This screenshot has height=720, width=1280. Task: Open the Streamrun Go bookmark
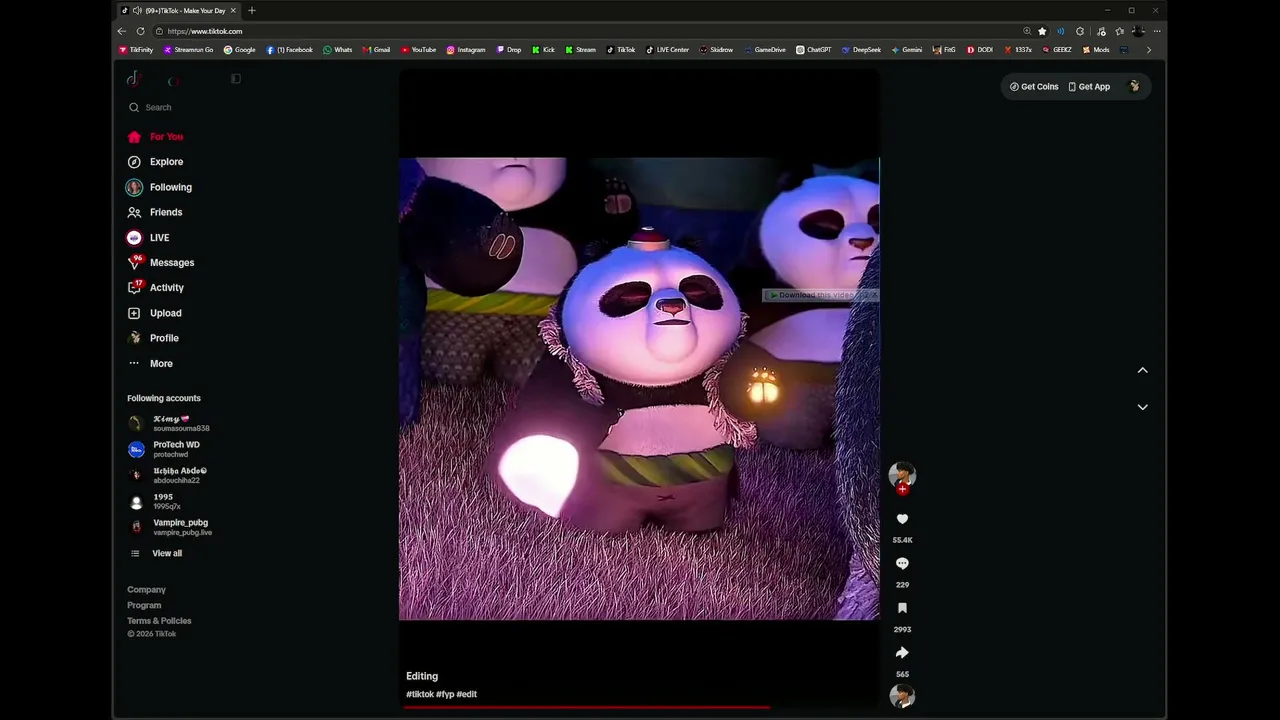(x=188, y=50)
